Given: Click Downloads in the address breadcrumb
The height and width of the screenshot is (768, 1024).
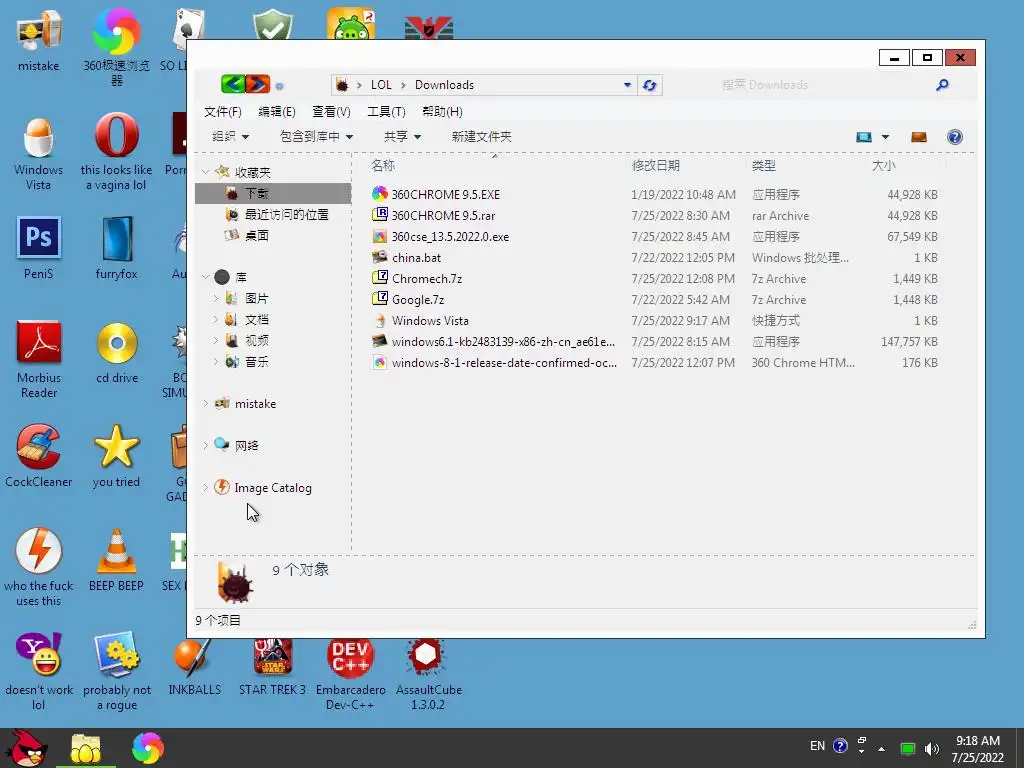Looking at the screenshot, I should tap(444, 85).
